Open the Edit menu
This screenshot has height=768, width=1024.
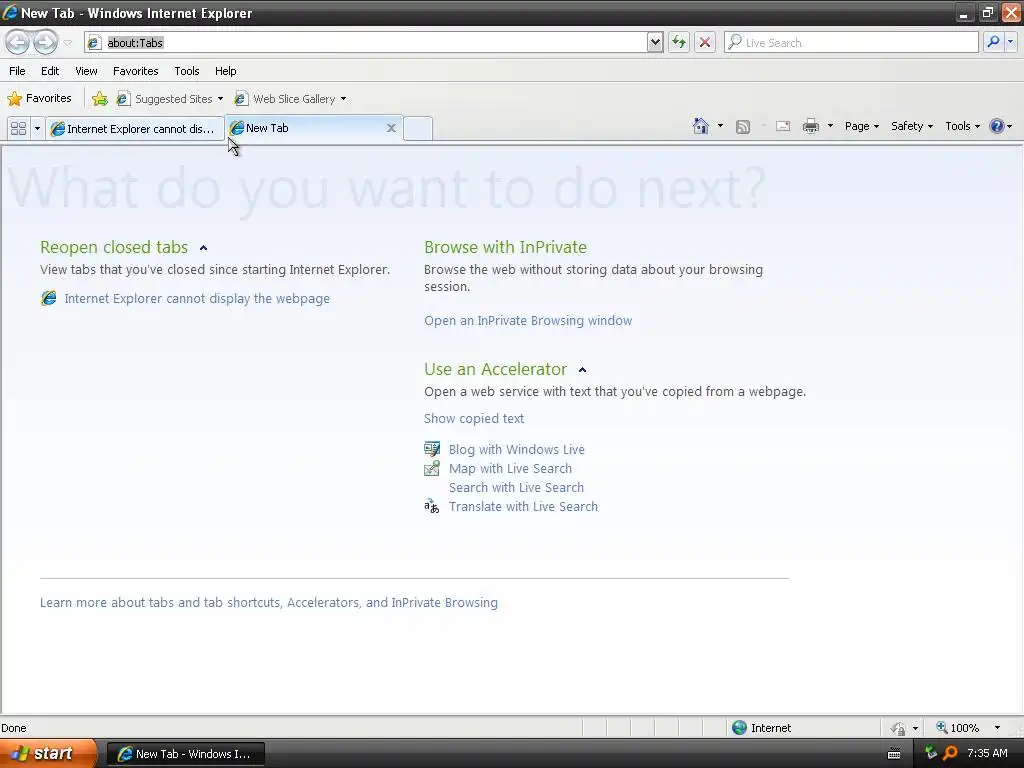pos(50,71)
